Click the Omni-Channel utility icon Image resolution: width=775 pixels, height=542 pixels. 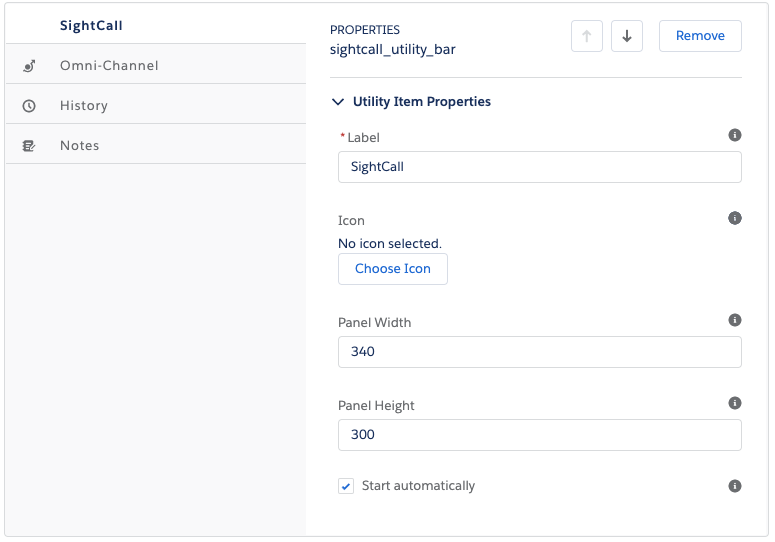coord(29,66)
